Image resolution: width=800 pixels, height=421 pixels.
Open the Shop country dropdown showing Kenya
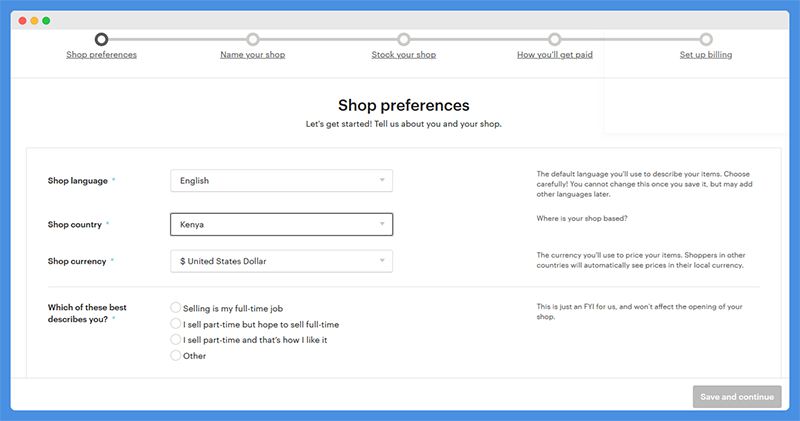(282, 225)
